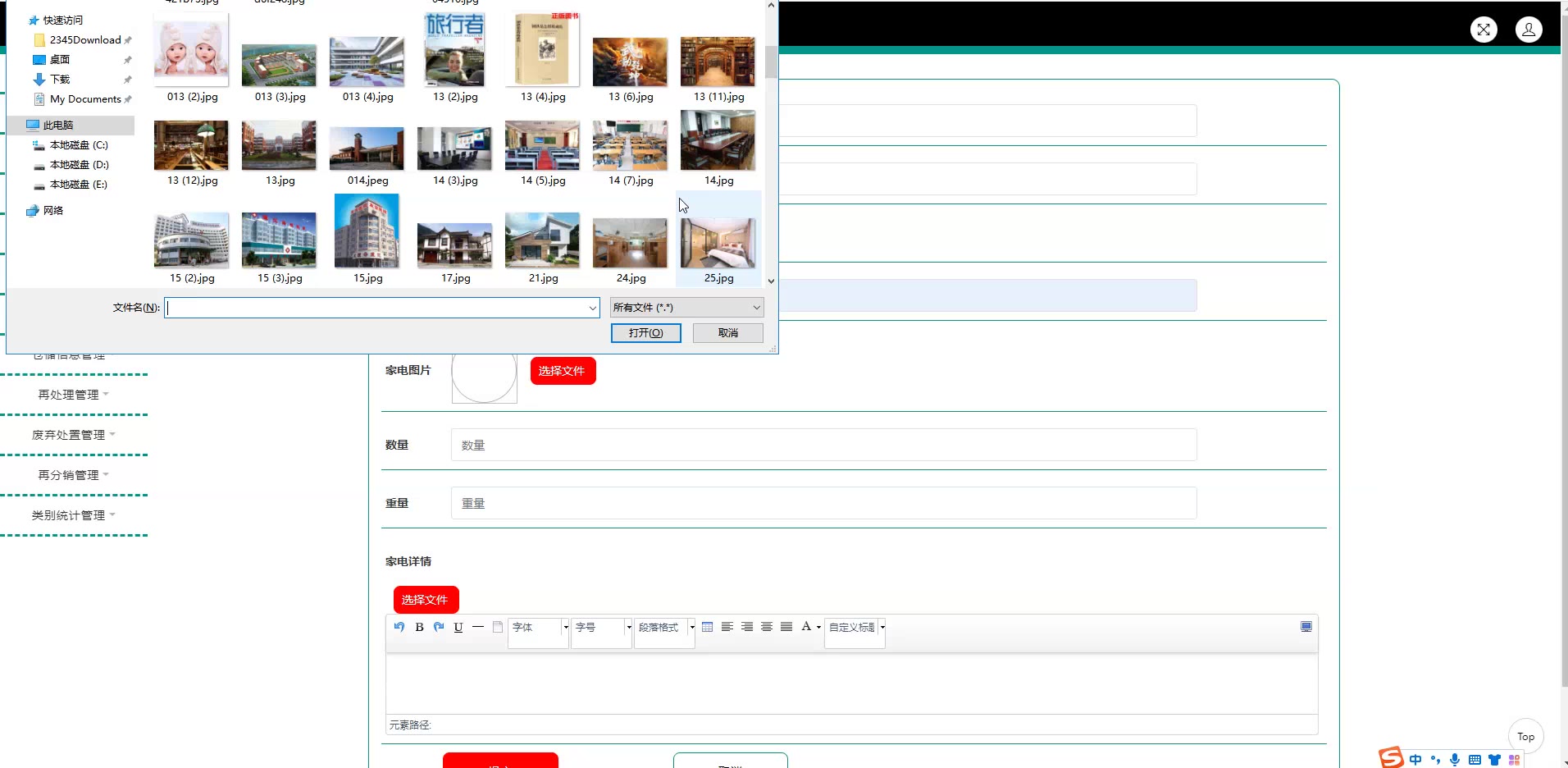
Task: Switch Sogou Chinese/English mode
Action: tap(1415, 760)
